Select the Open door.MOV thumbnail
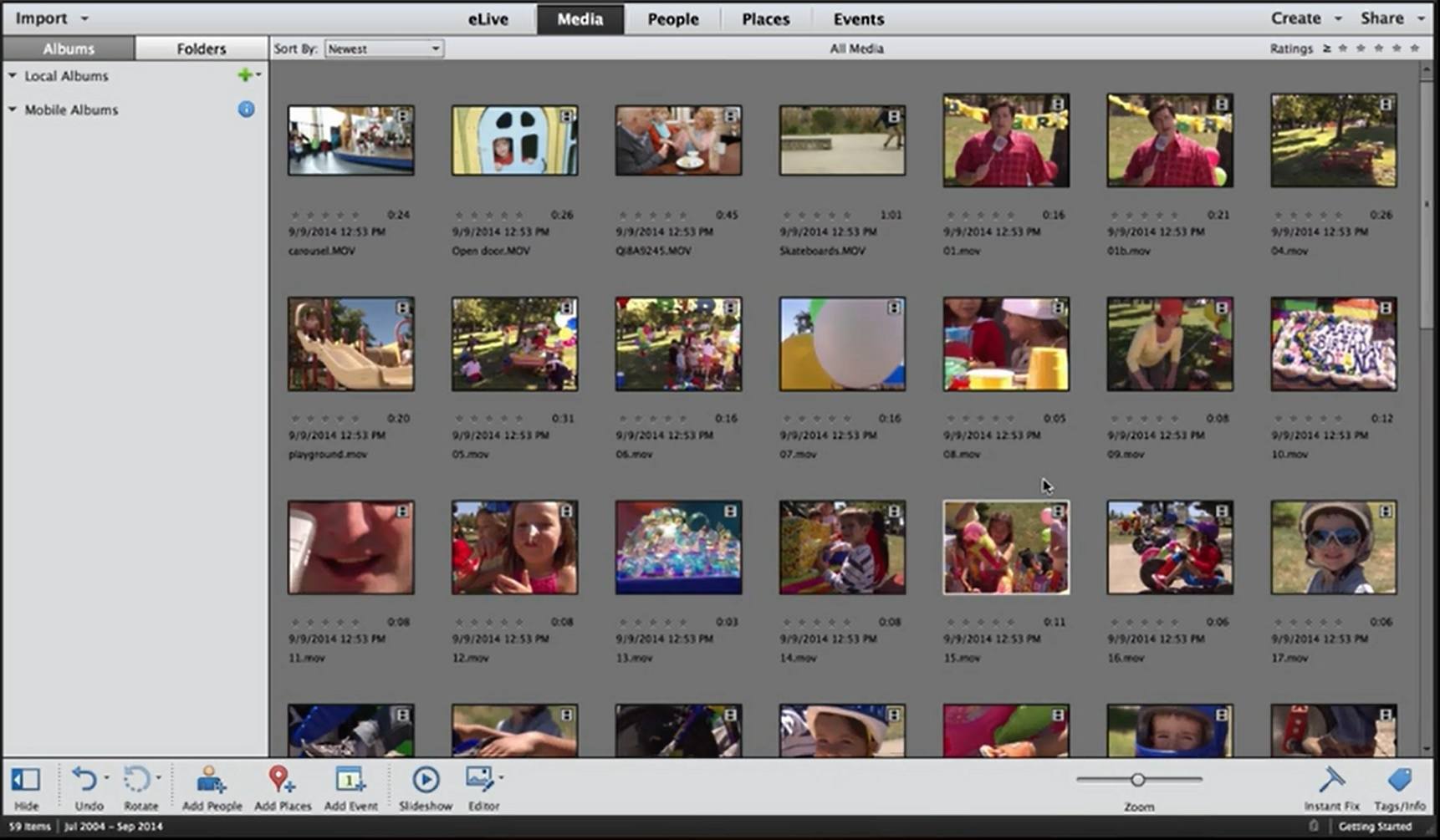This screenshot has width=1440, height=840. coord(514,140)
